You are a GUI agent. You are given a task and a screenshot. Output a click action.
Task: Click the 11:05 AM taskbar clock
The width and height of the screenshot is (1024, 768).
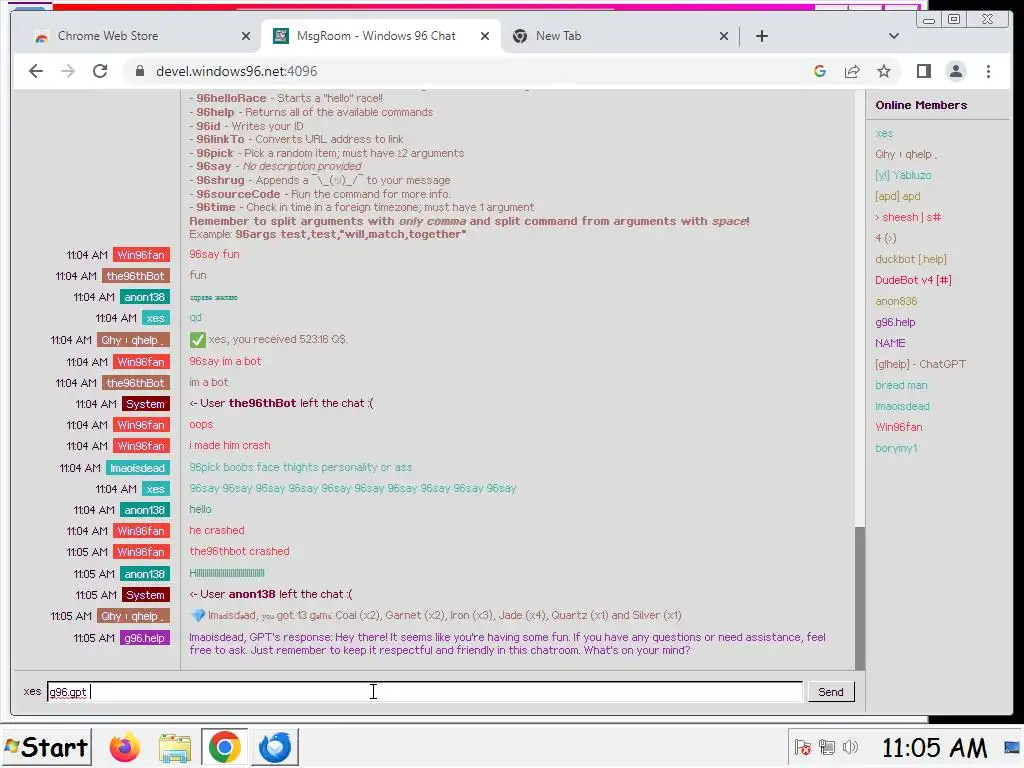(935, 748)
